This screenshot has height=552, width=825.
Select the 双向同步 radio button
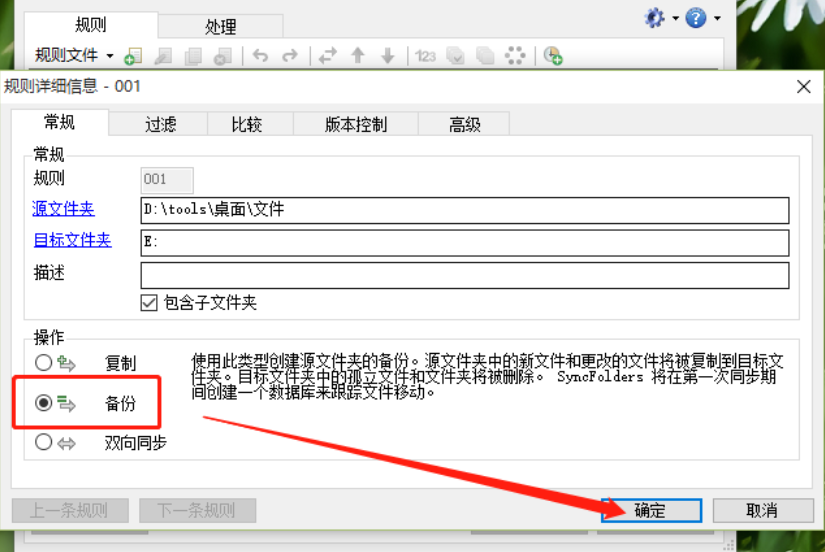coord(44,442)
